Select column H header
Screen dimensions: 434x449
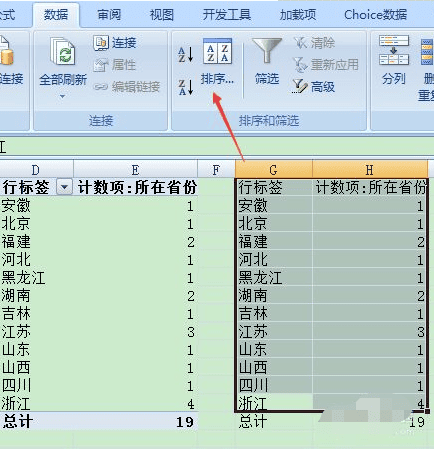click(x=370, y=170)
